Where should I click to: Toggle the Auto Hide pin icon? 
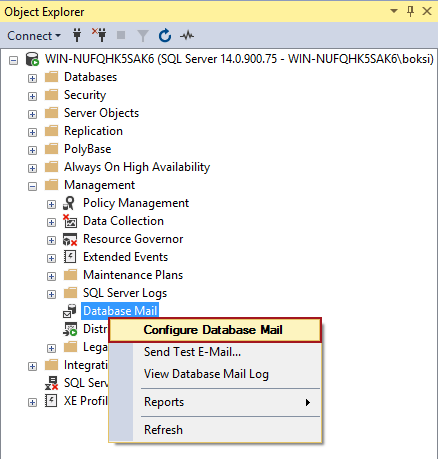pos(410,12)
